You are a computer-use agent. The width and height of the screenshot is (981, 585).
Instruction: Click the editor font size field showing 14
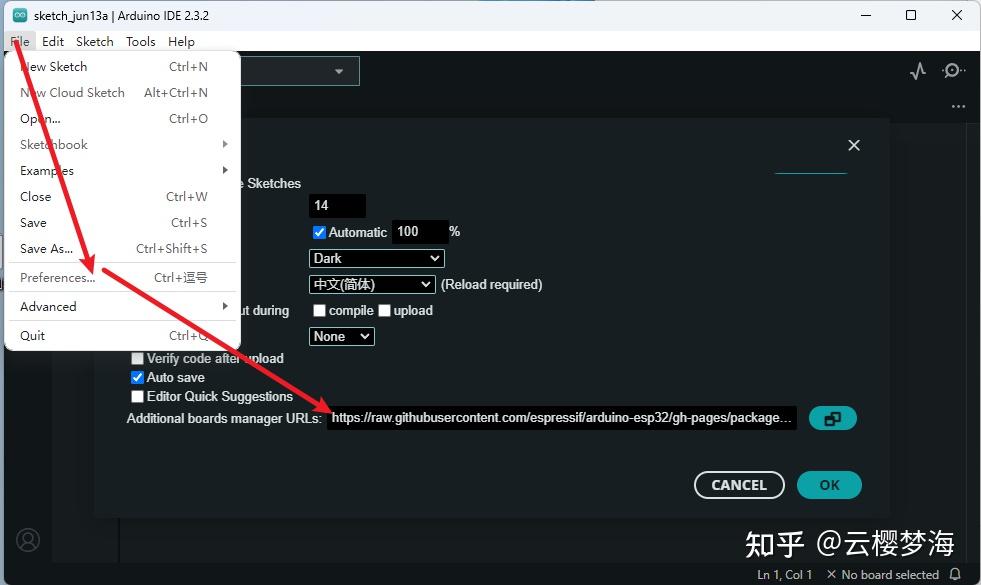(x=337, y=205)
